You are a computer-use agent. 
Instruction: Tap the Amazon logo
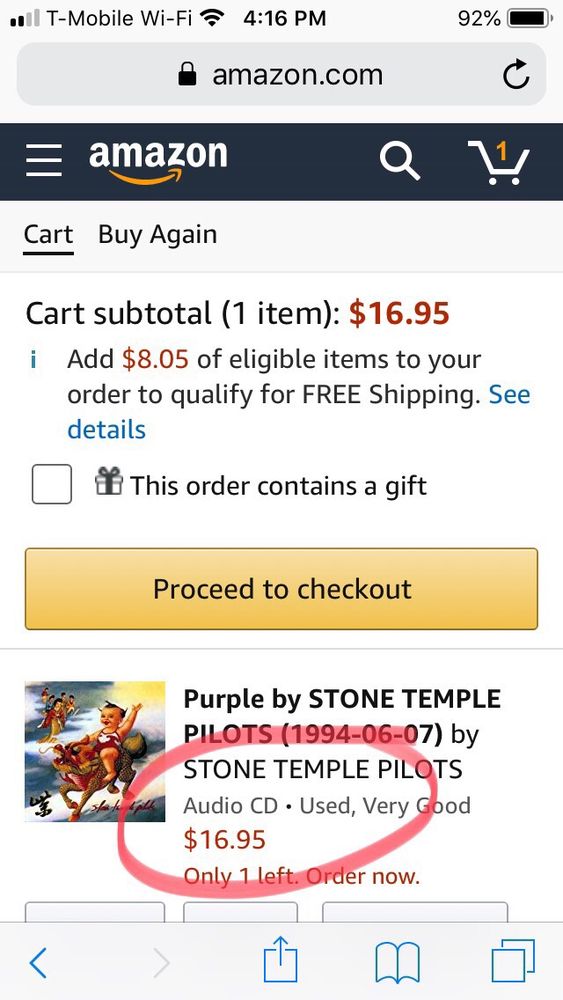157,162
